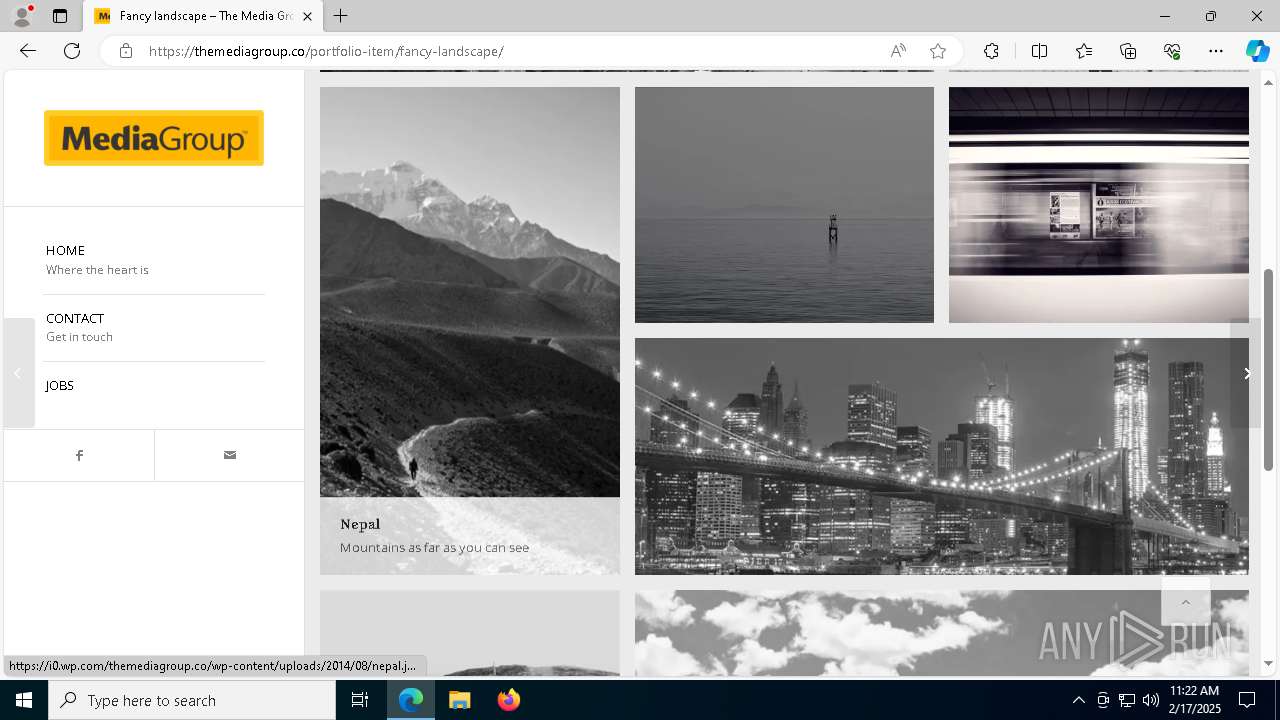Image resolution: width=1280 pixels, height=720 pixels.
Task: Open Task View
Action: (x=360, y=700)
